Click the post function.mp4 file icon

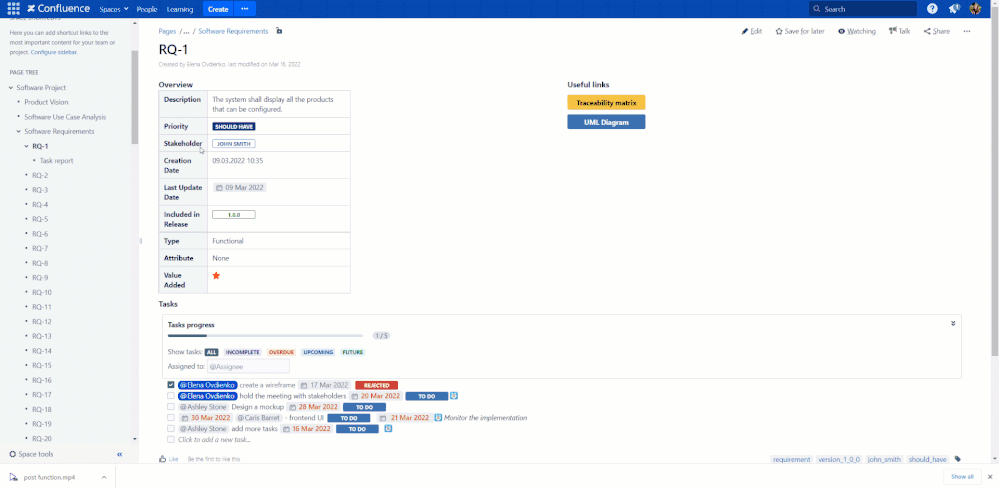[13, 477]
